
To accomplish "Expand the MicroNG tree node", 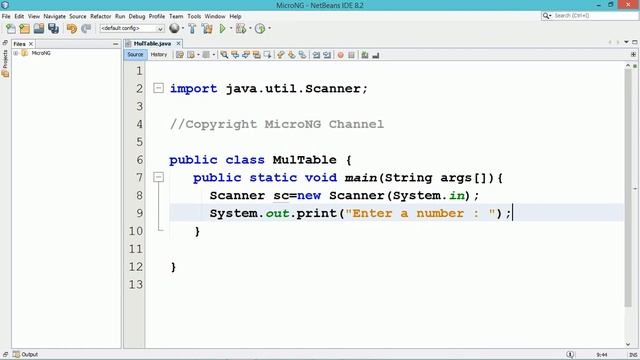I will [16, 53].
